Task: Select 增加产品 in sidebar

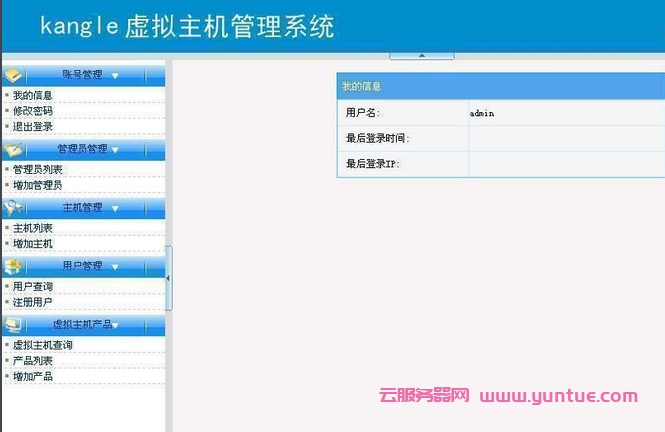Action: click(x=33, y=377)
